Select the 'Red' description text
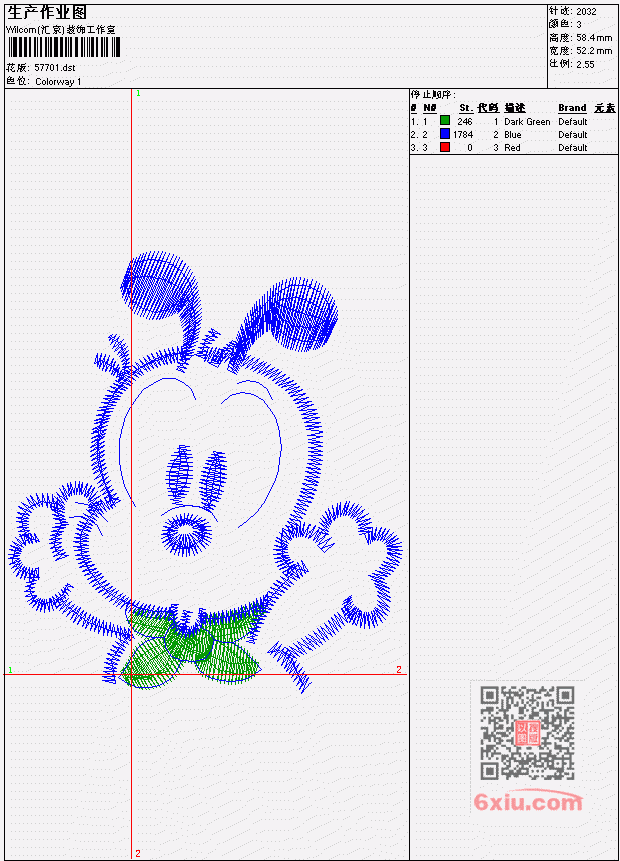The image size is (620, 861). 512,148
